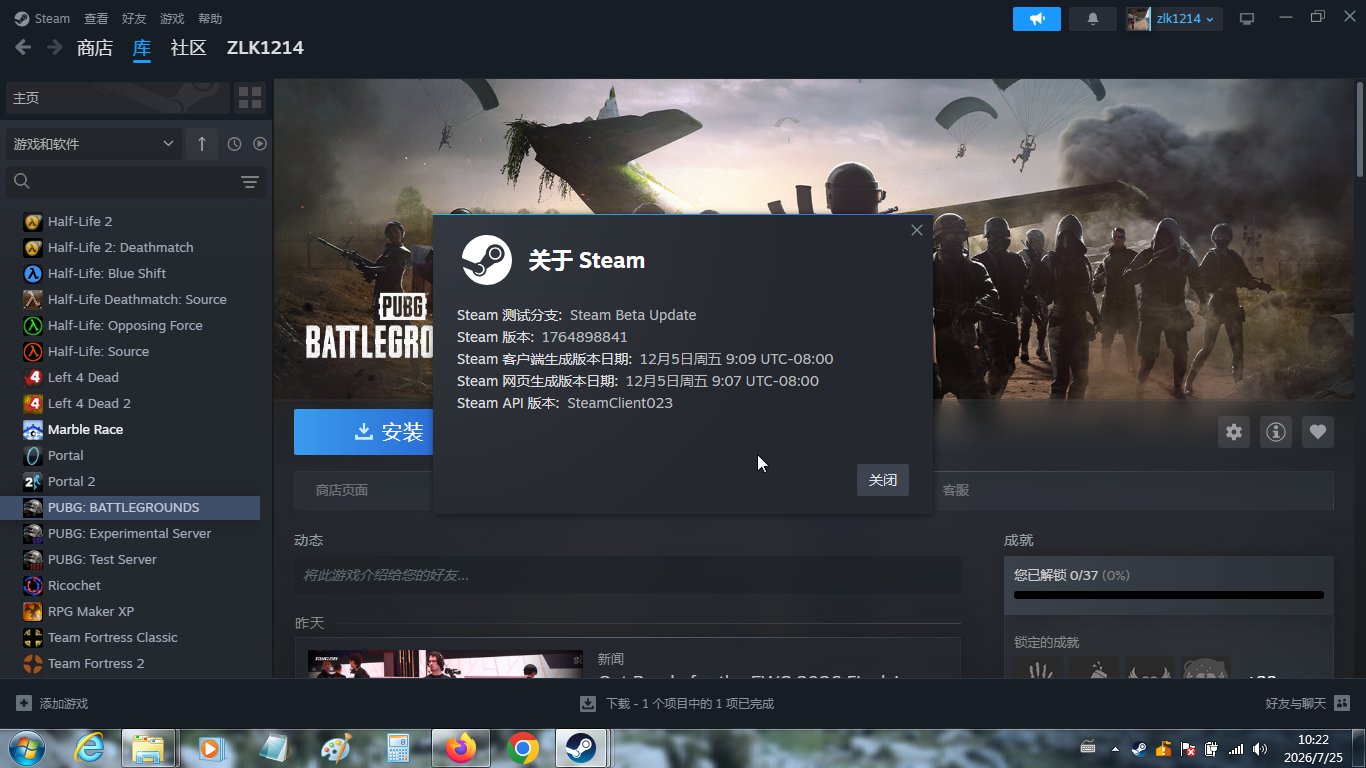This screenshot has height=768, width=1366.
Task: Click 好友与聊天 text at bottom right
Action: [1296, 703]
